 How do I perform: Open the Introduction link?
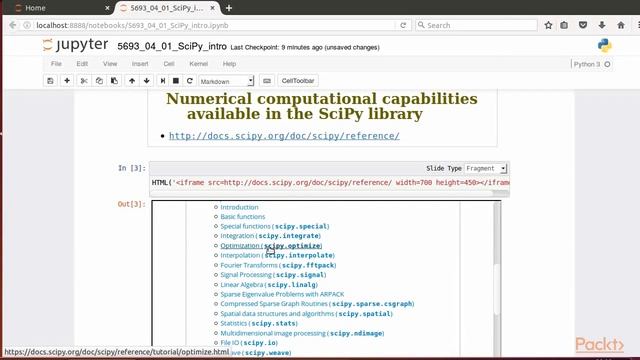239,207
